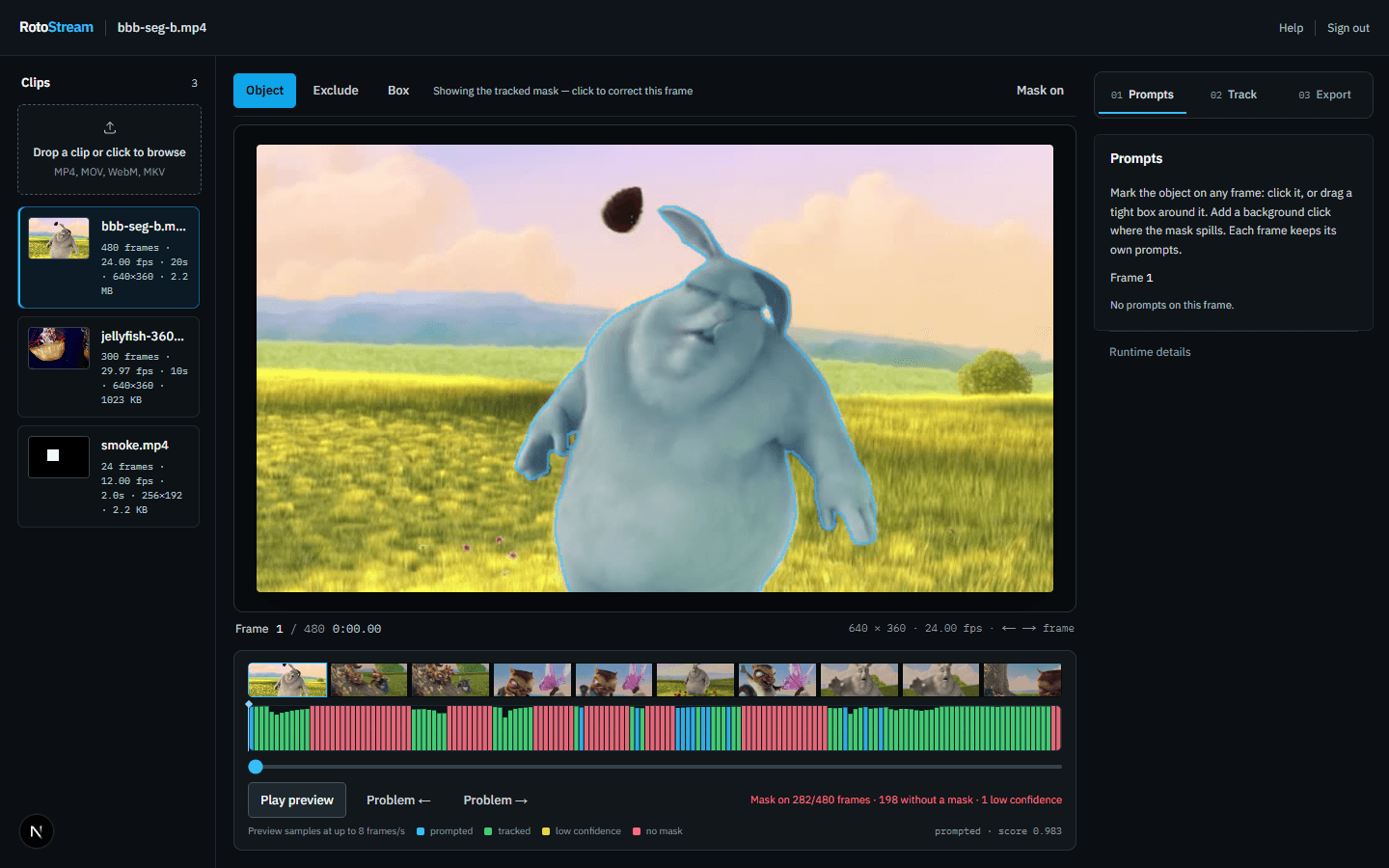Viewport: 1389px width, 868px height.
Task: Click the round N badge icon
Action: tap(37, 831)
